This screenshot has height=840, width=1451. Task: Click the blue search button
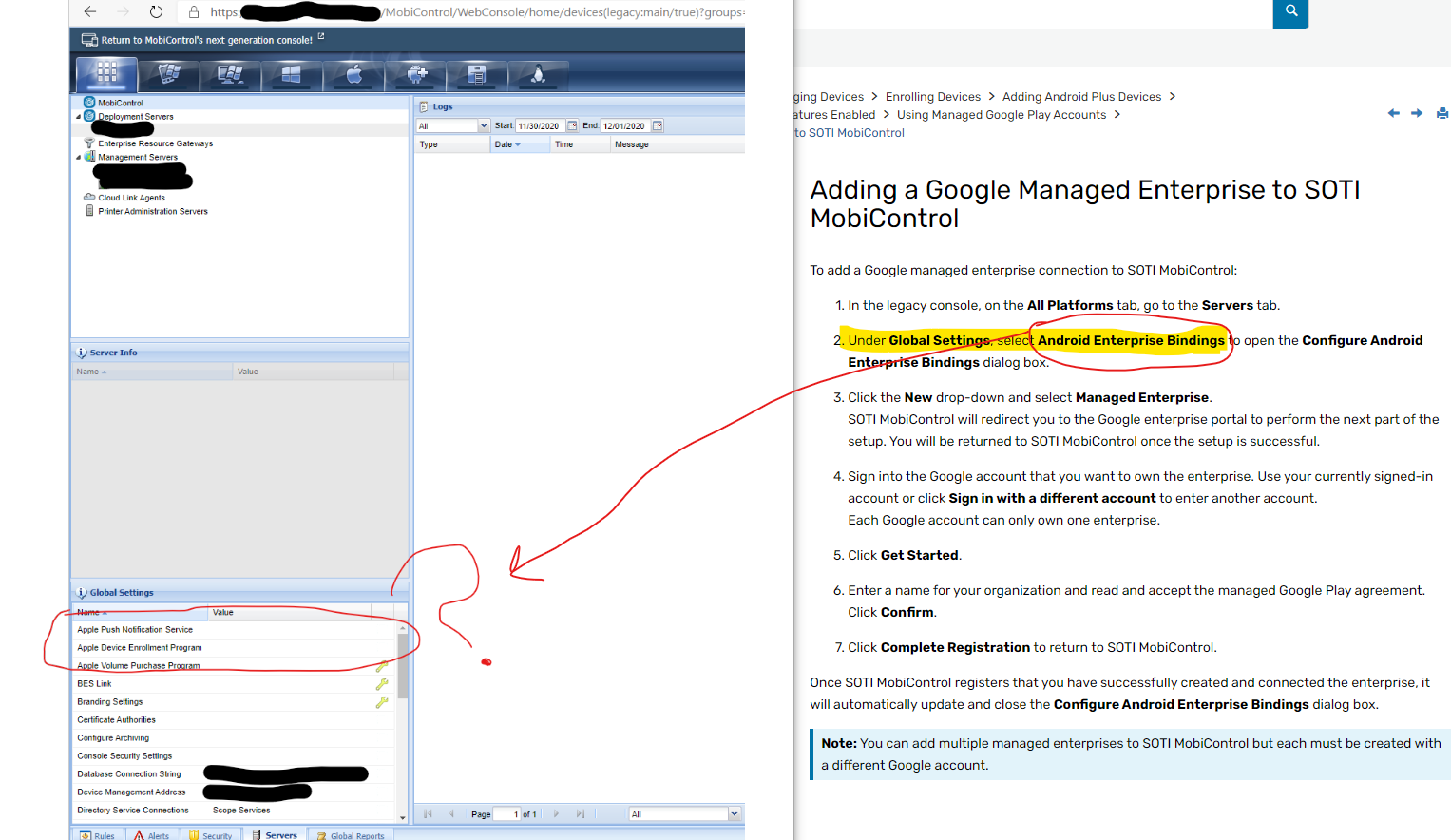coord(1290,11)
